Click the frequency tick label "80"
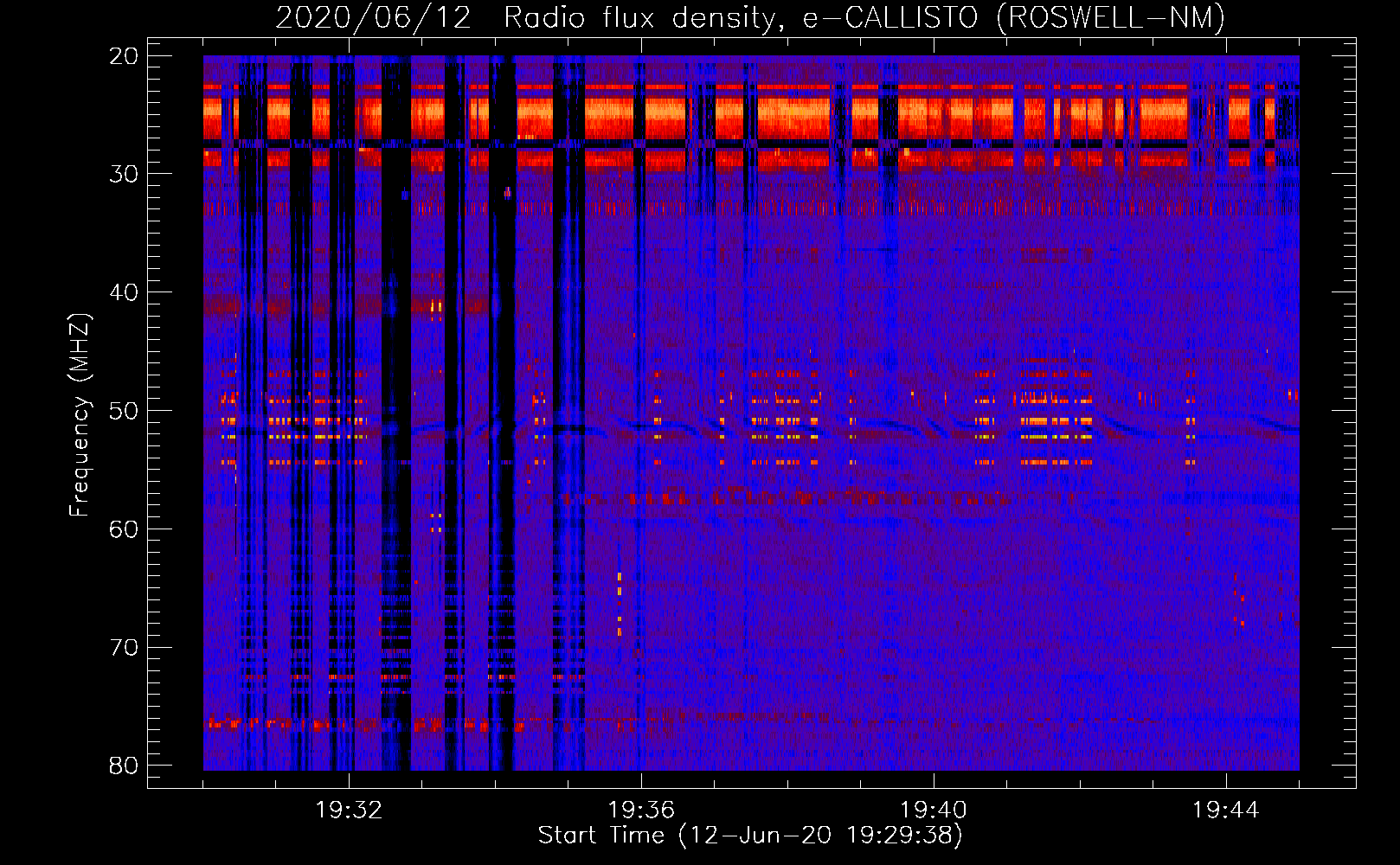This screenshot has height=865, width=1400. pos(124,766)
